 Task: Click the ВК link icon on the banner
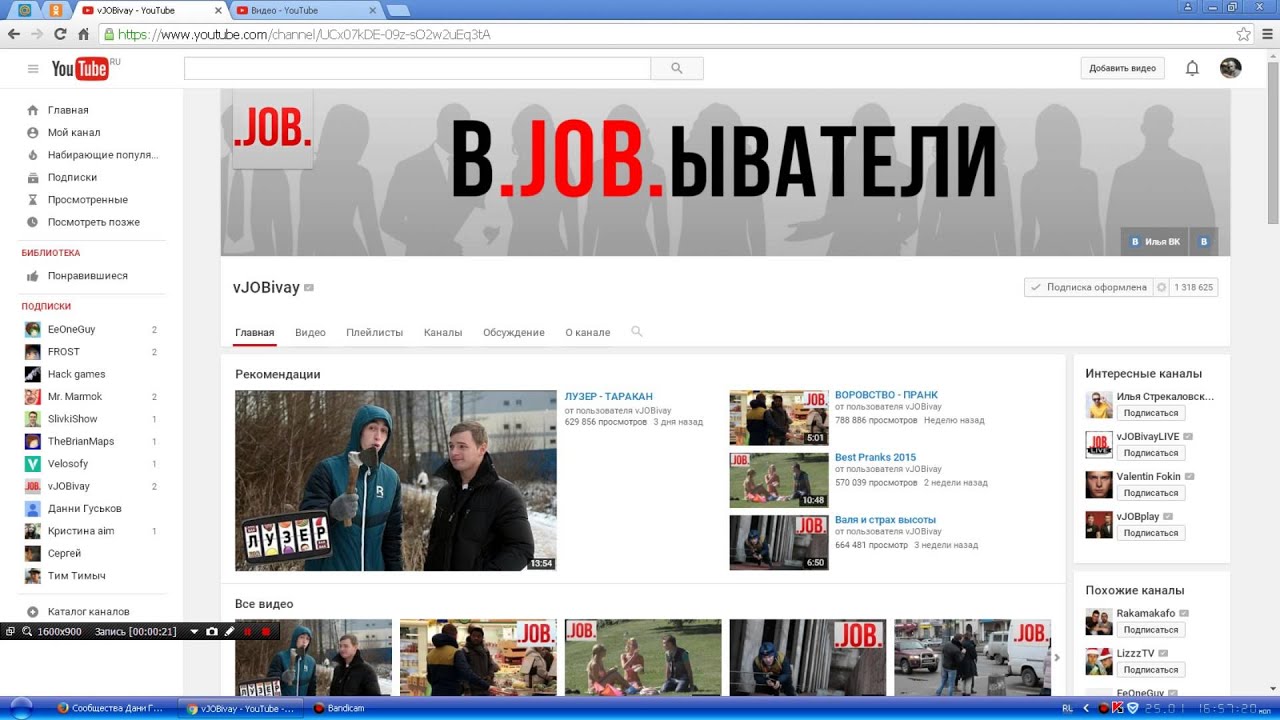coord(1203,242)
